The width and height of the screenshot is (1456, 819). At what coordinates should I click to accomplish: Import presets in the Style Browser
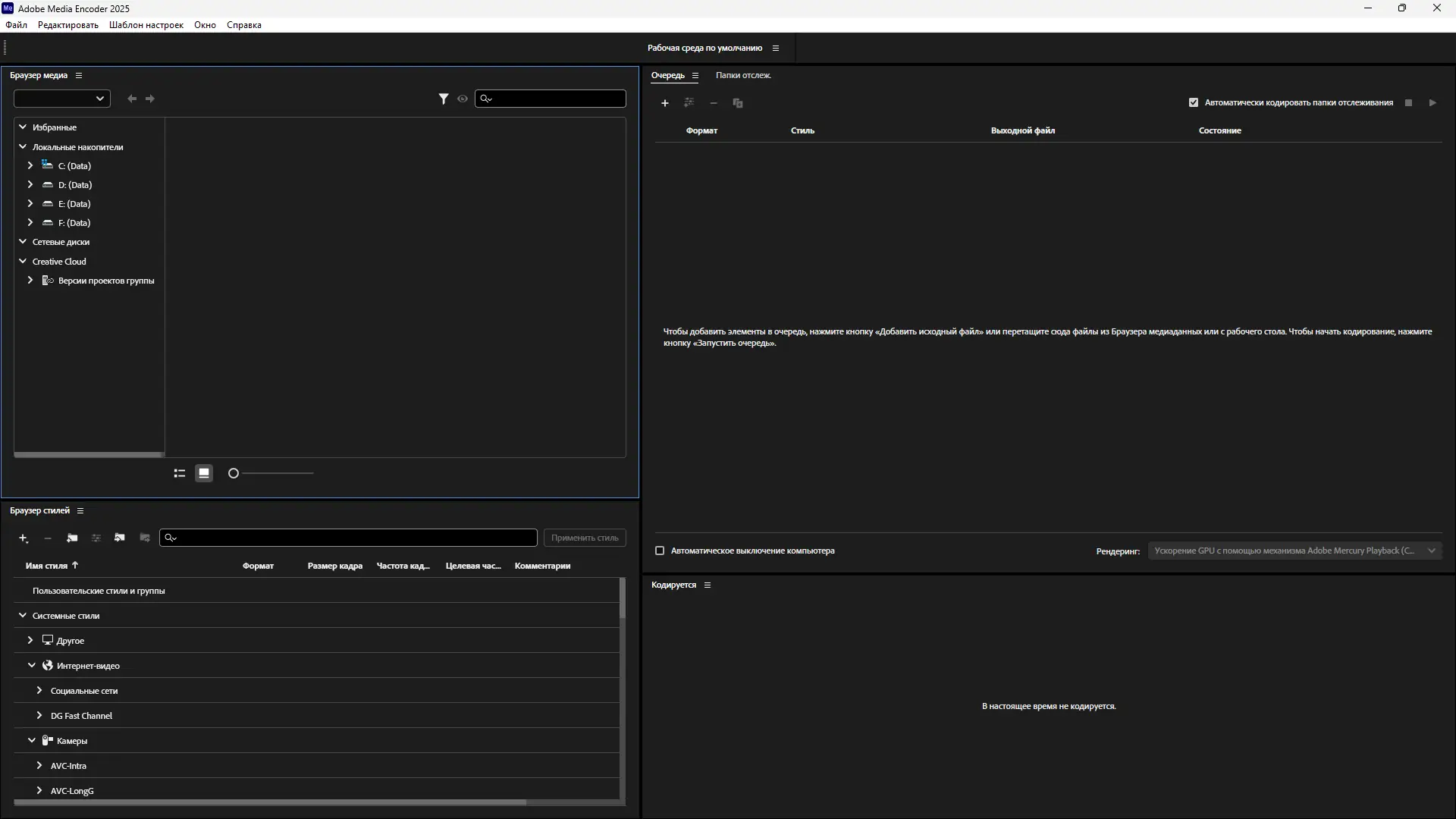point(119,538)
